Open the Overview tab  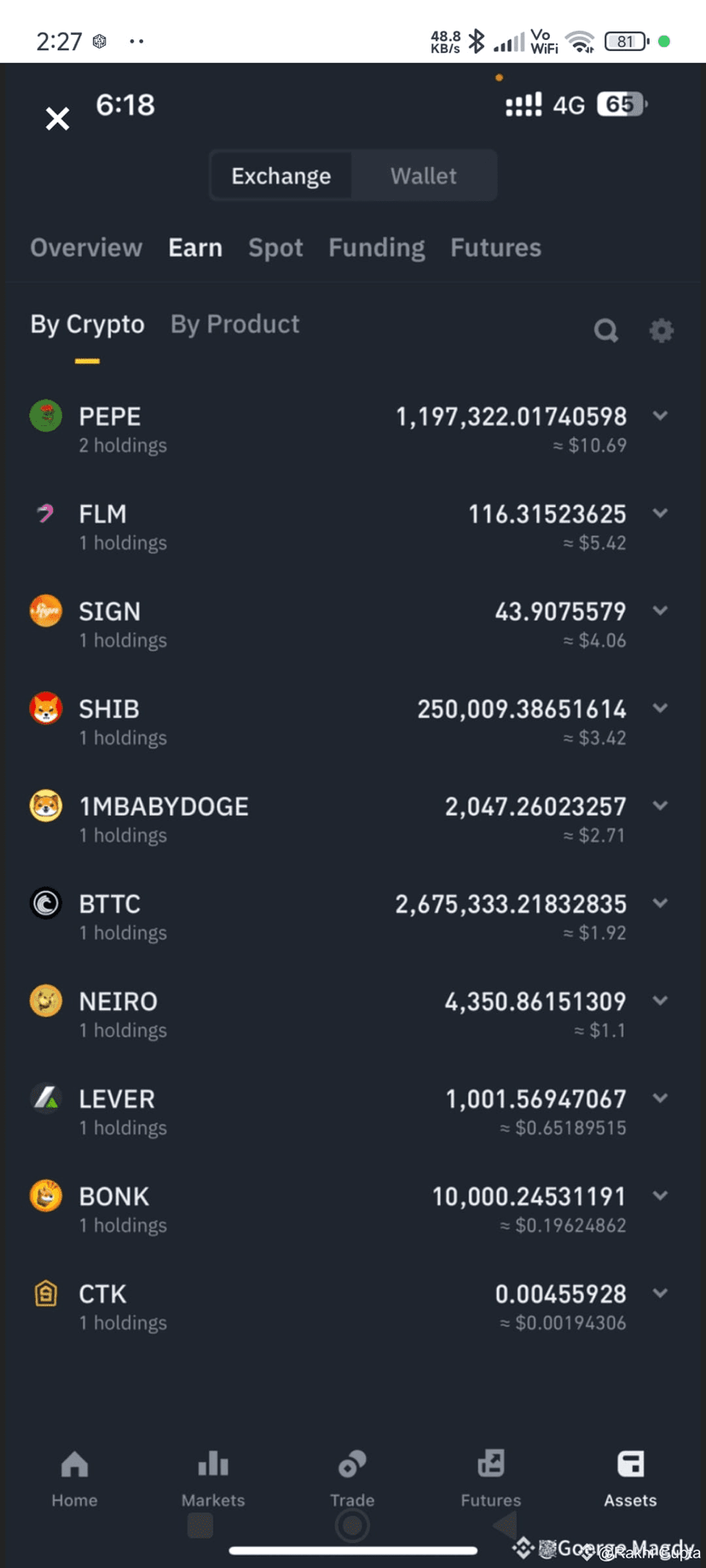[x=86, y=248]
